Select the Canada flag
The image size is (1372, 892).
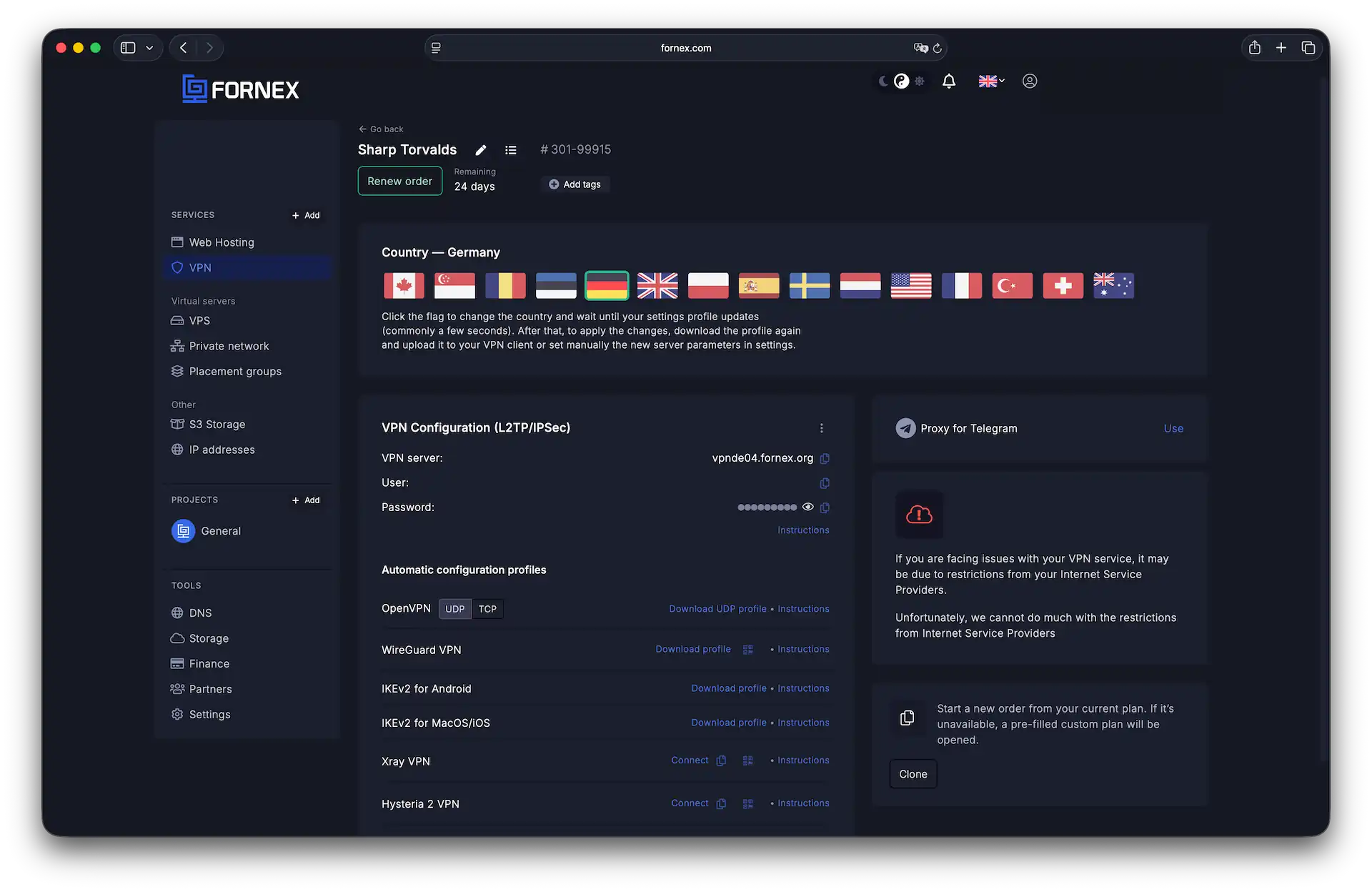click(404, 286)
